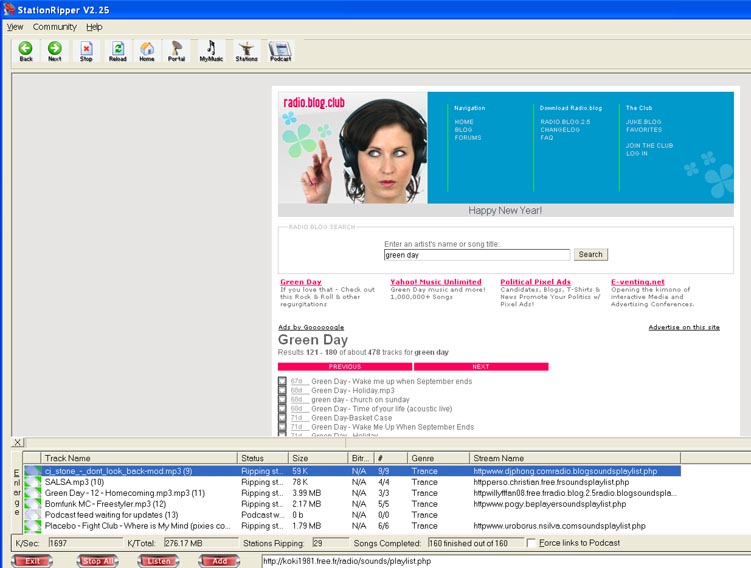
Task: Click radio.blog.club logo
Action: click(314, 102)
